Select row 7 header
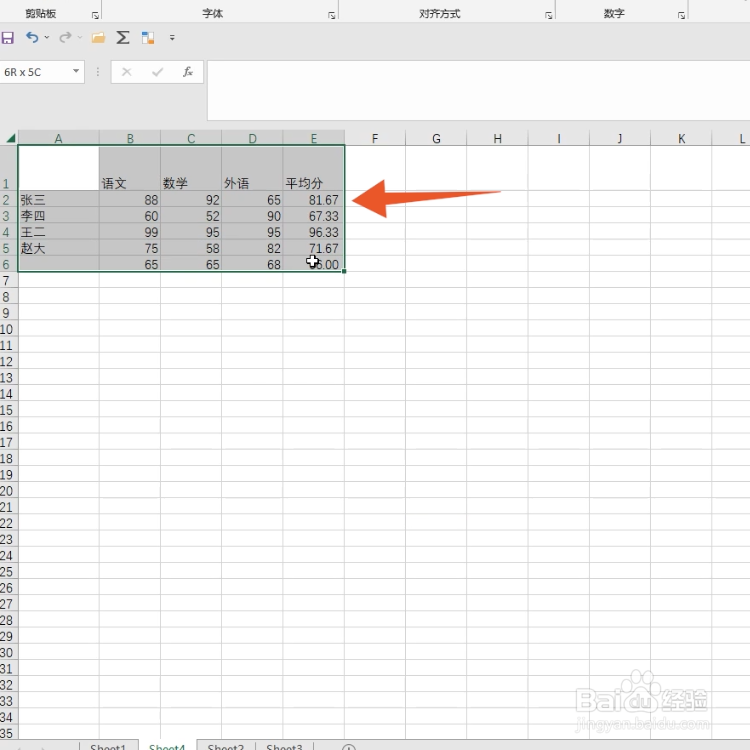The height and width of the screenshot is (750, 750). tap(9, 280)
